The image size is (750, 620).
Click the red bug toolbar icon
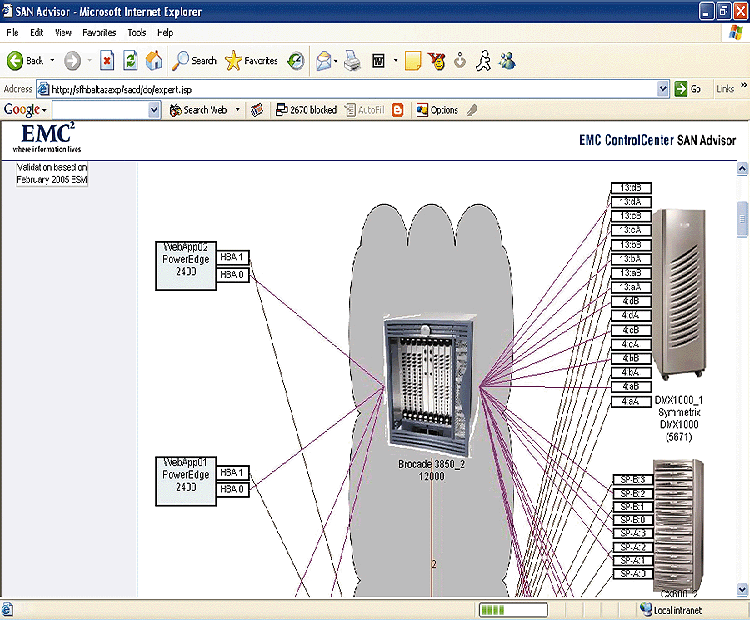pos(437,61)
